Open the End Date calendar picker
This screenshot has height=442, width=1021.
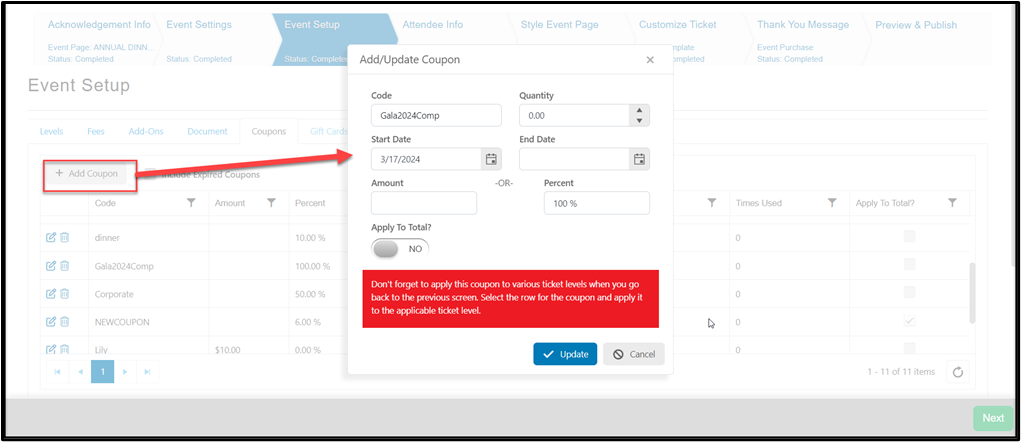pos(639,159)
